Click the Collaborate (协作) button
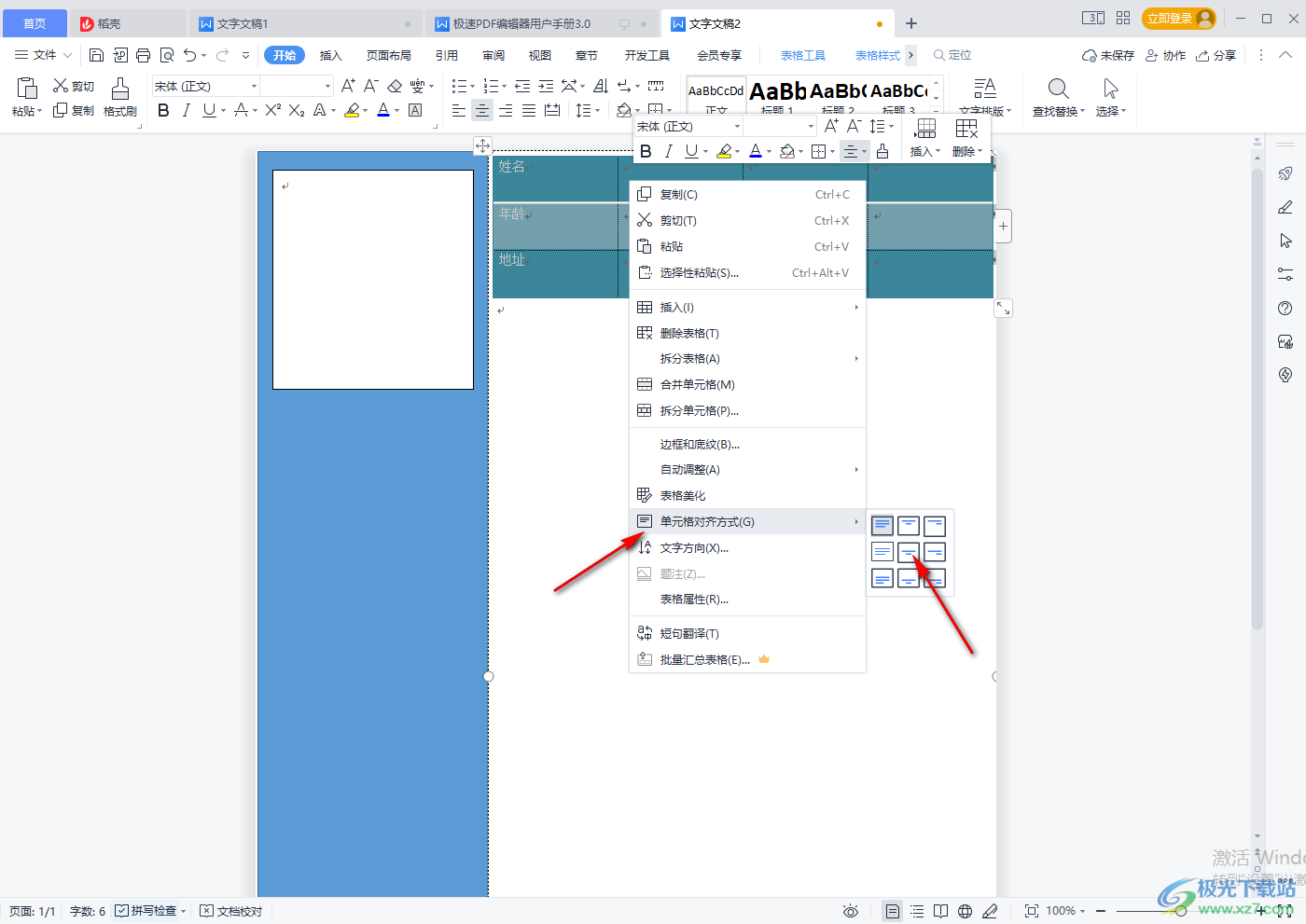 point(1166,55)
